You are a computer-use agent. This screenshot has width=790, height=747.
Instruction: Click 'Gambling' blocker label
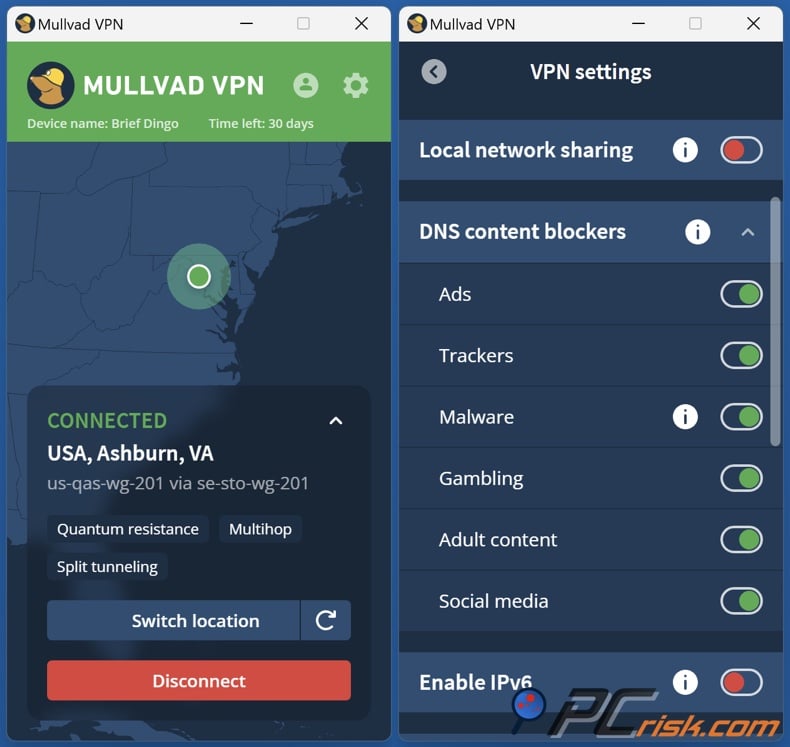(x=481, y=479)
